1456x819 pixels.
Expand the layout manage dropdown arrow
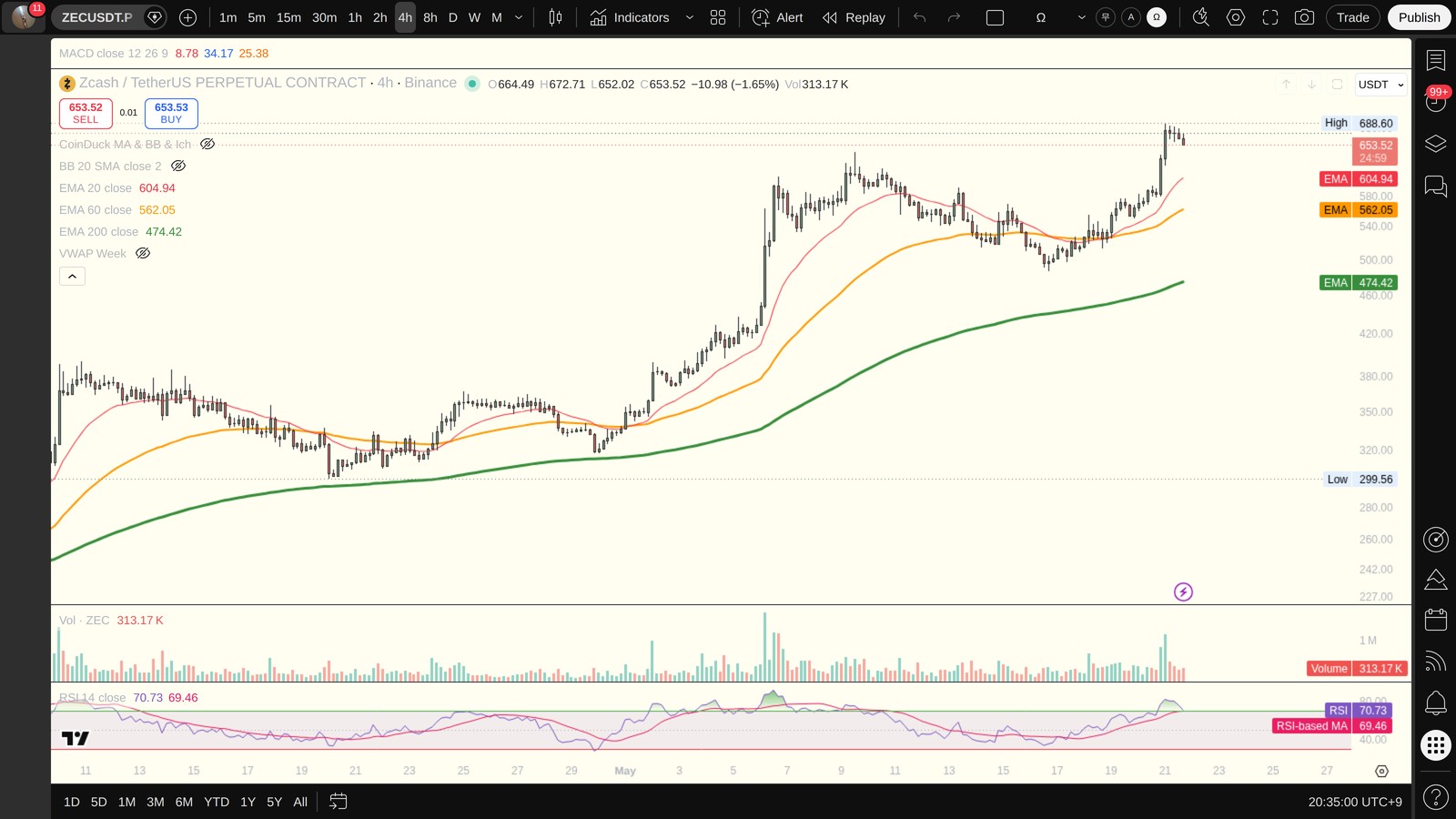[1081, 17]
